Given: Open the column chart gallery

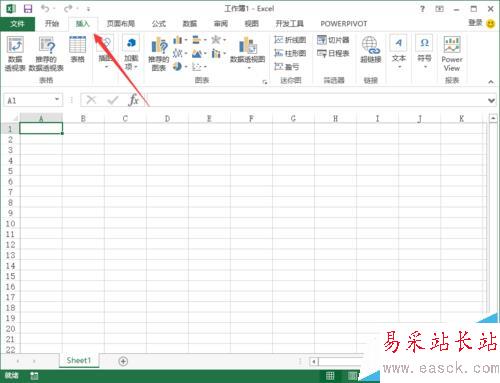Looking at the screenshot, I should coord(180,40).
